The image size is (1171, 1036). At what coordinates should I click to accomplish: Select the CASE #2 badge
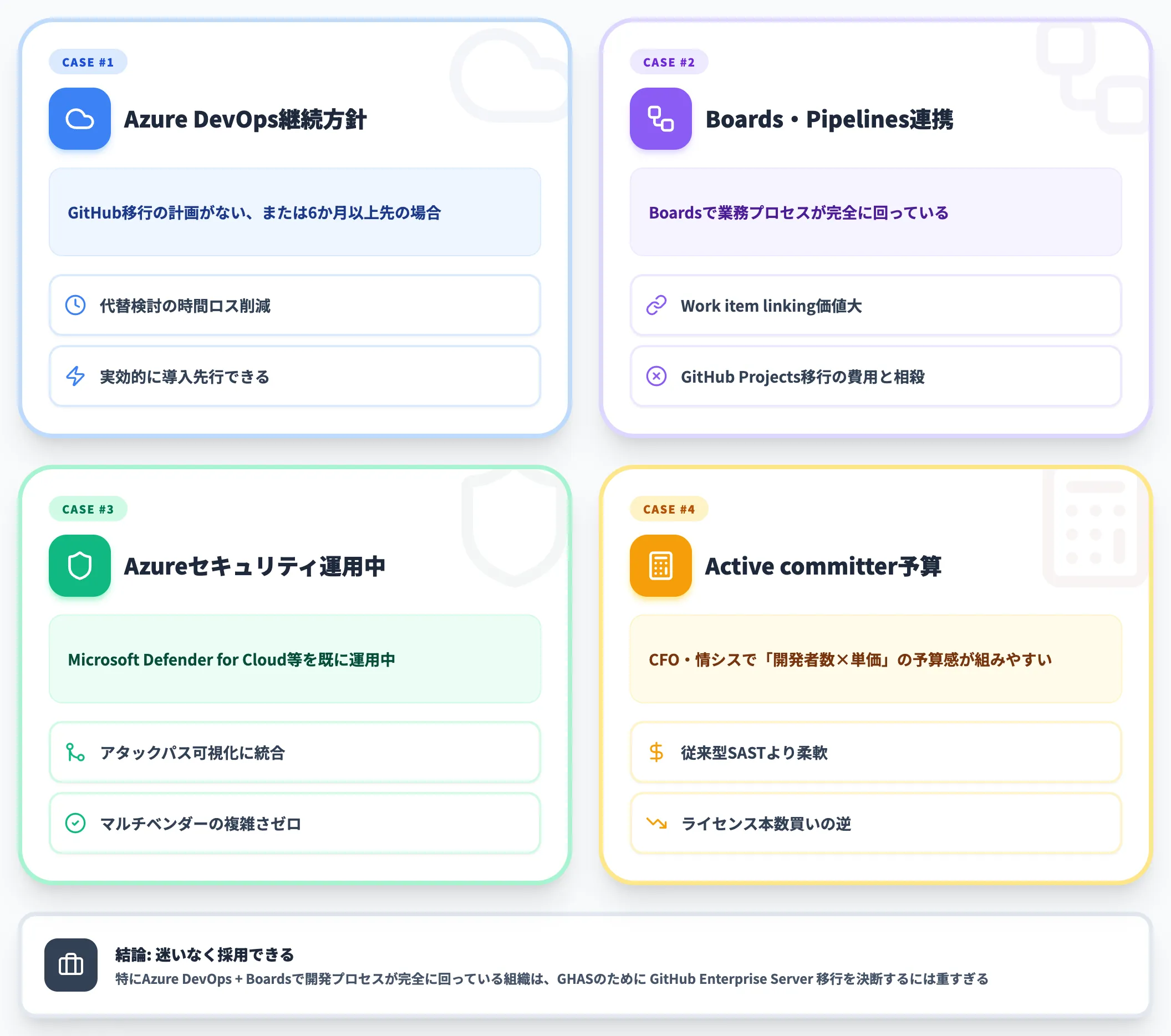[669, 62]
